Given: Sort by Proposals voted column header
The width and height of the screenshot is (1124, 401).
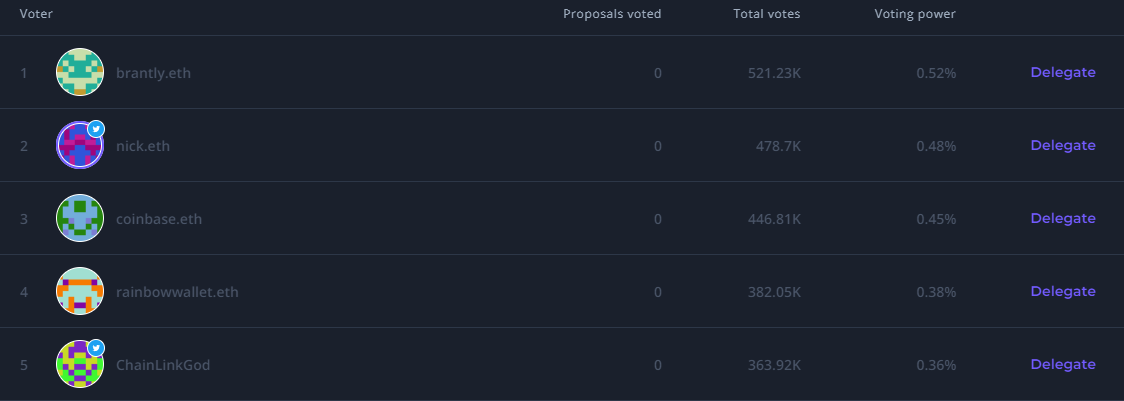Looking at the screenshot, I should (x=612, y=14).
